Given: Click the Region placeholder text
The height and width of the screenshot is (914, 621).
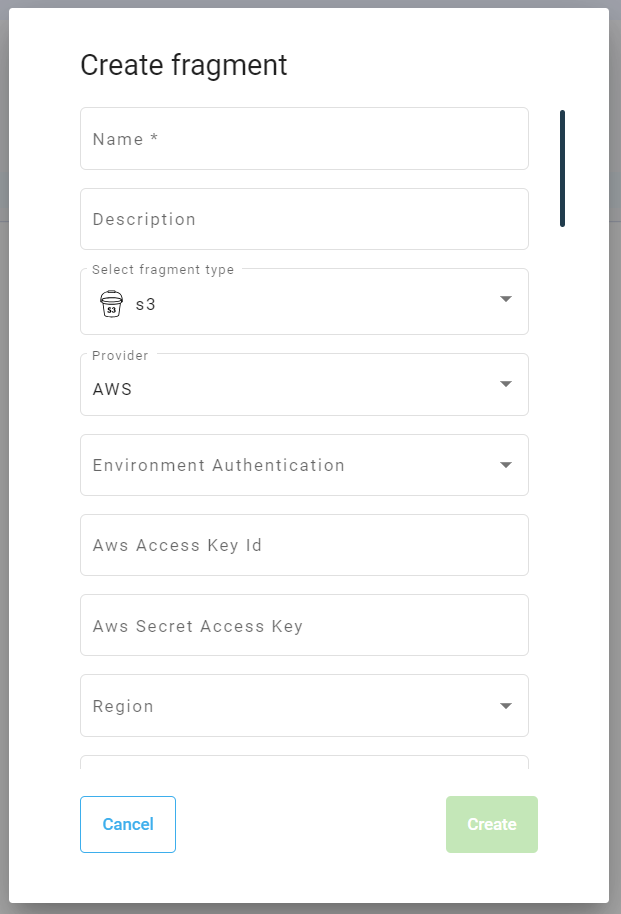Looking at the screenshot, I should pos(123,706).
